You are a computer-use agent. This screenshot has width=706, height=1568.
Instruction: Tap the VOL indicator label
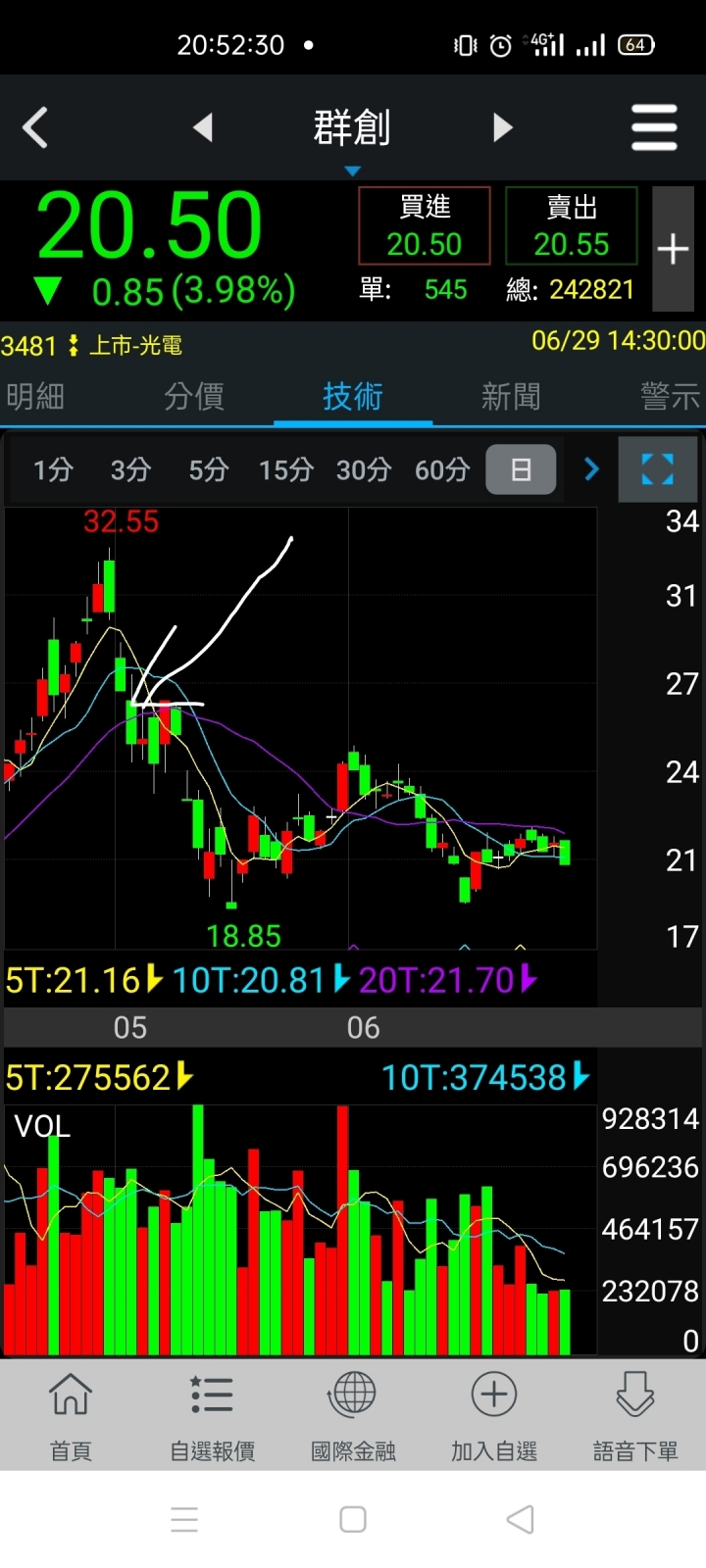(42, 1127)
